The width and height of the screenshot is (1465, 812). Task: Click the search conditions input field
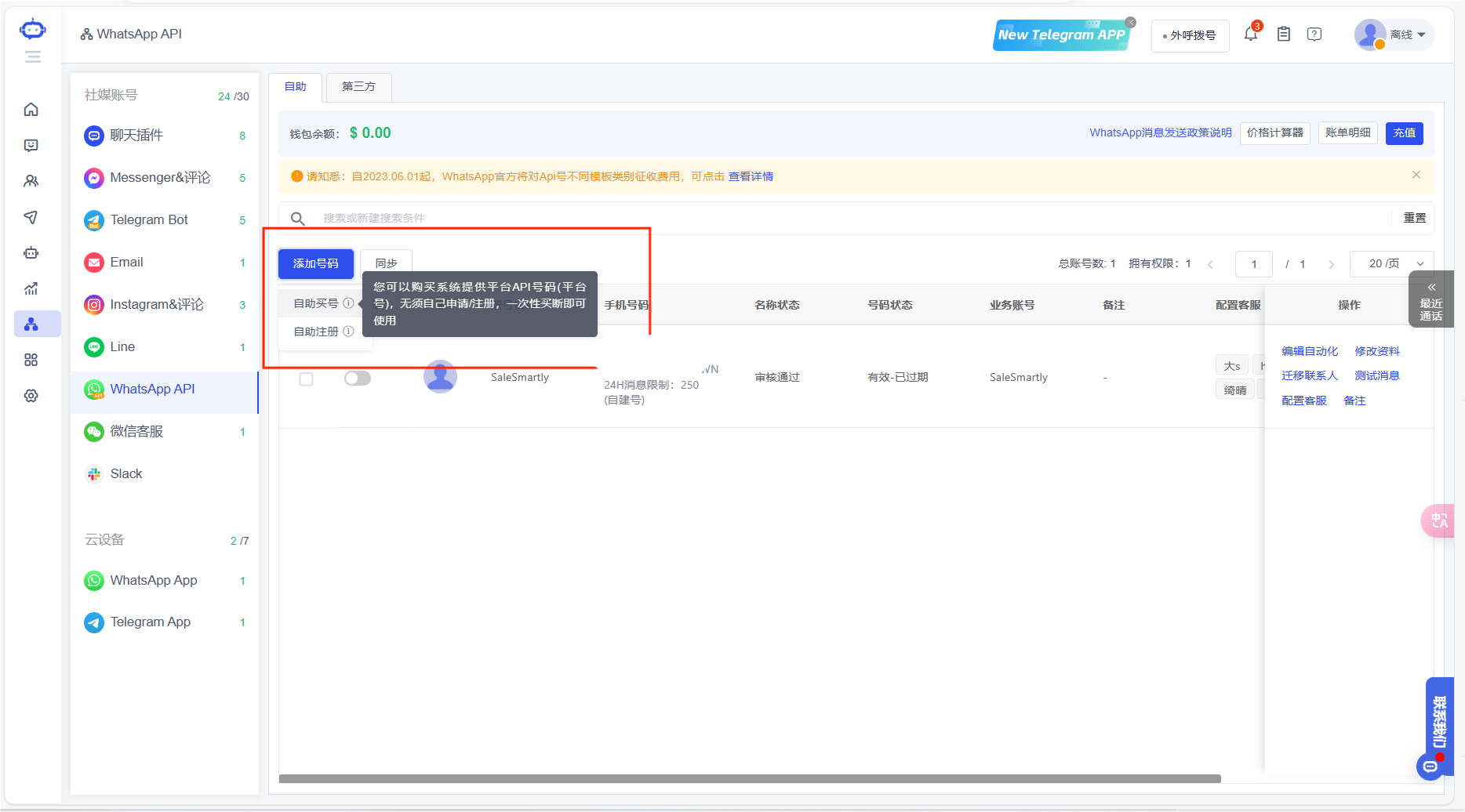847,219
